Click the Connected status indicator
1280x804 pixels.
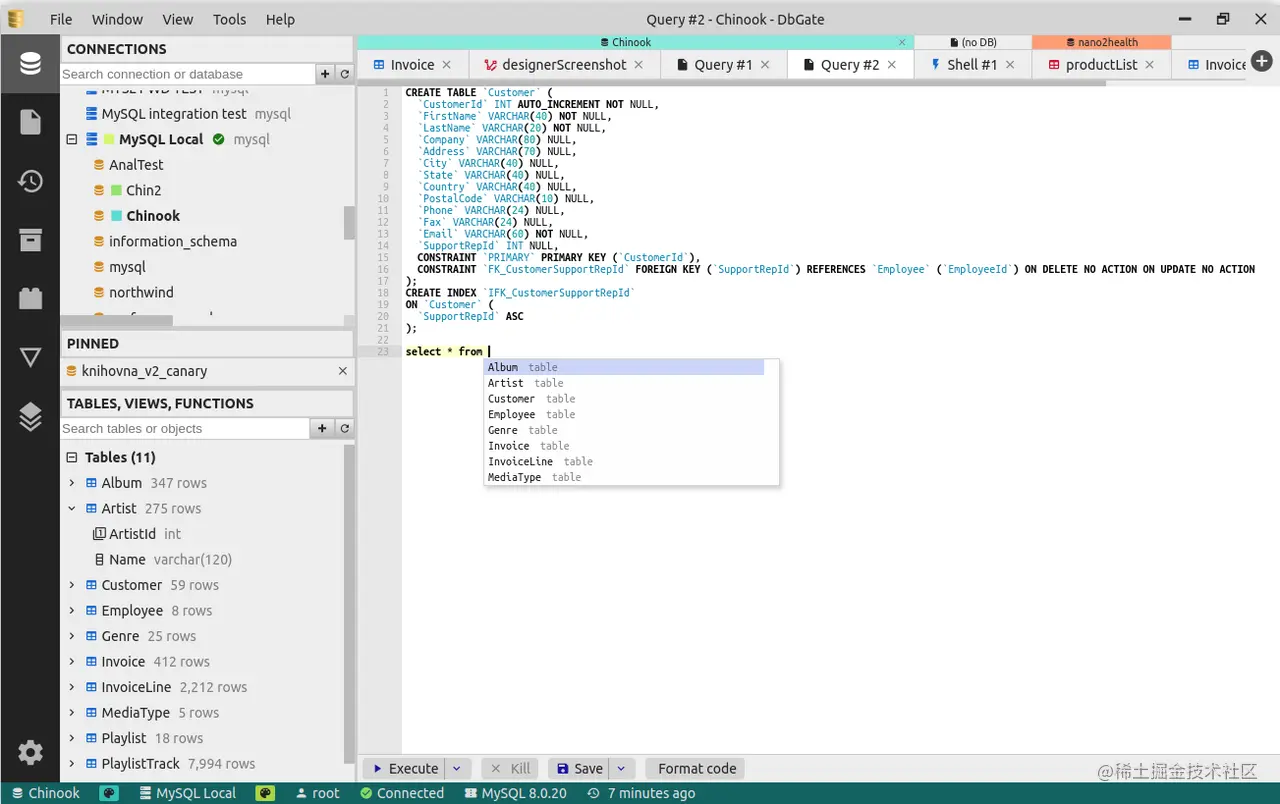(x=401, y=793)
